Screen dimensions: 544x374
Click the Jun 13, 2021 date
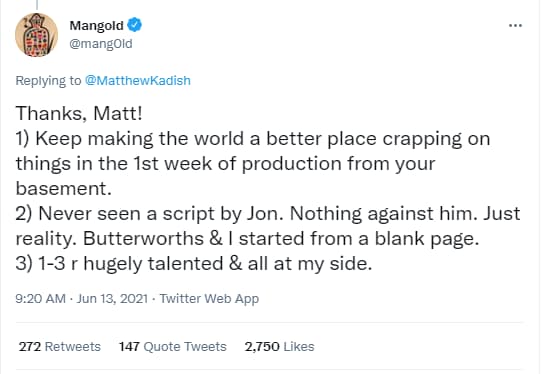[112, 298]
